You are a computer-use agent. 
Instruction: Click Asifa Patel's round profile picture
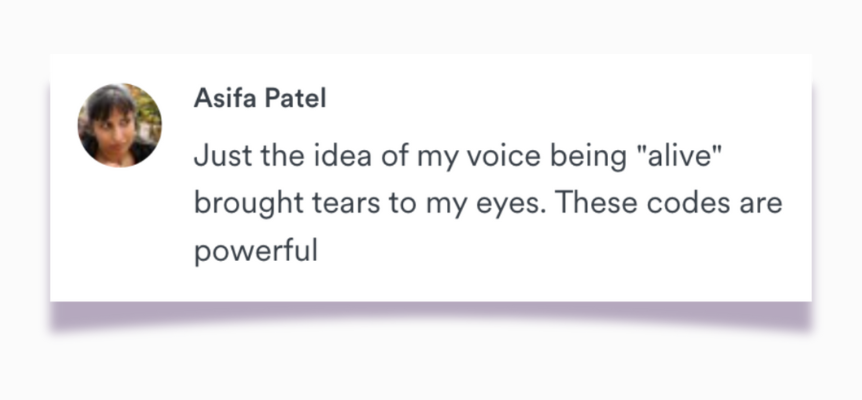click(x=119, y=125)
